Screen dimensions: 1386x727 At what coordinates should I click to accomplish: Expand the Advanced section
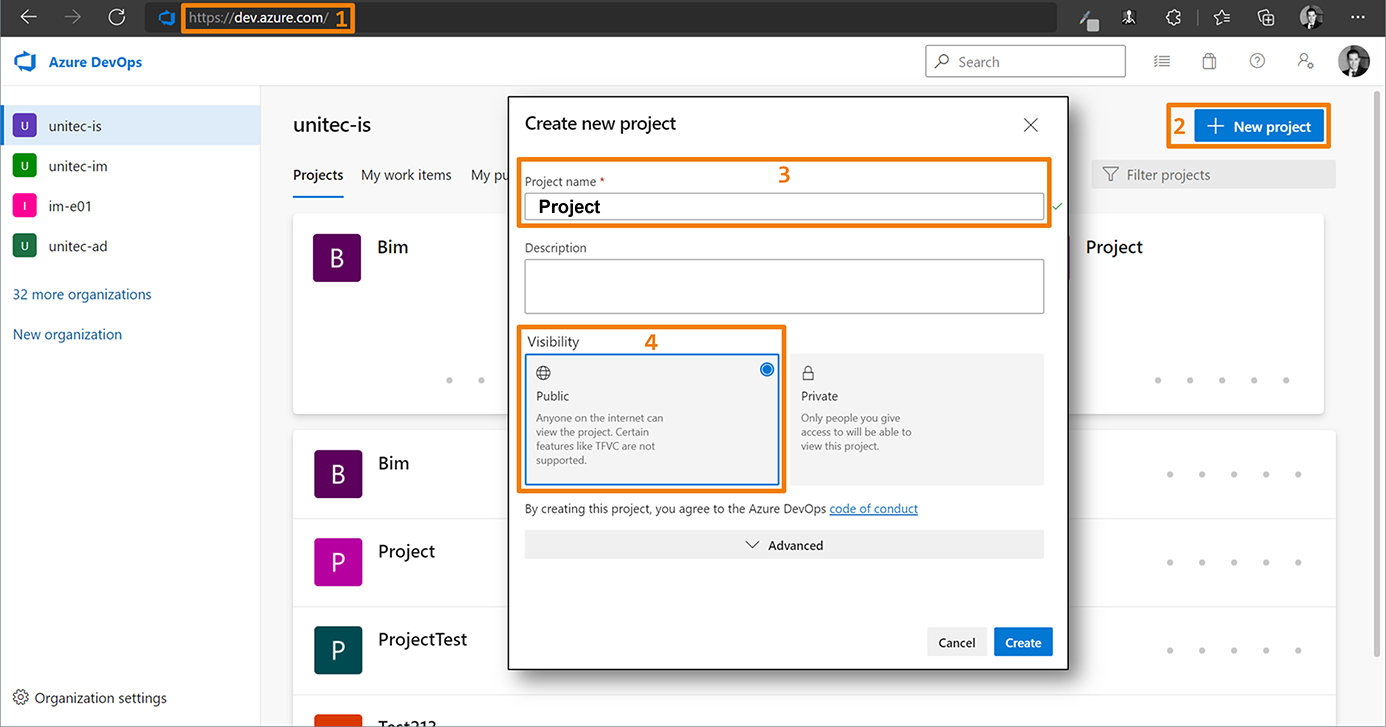tap(784, 545)
